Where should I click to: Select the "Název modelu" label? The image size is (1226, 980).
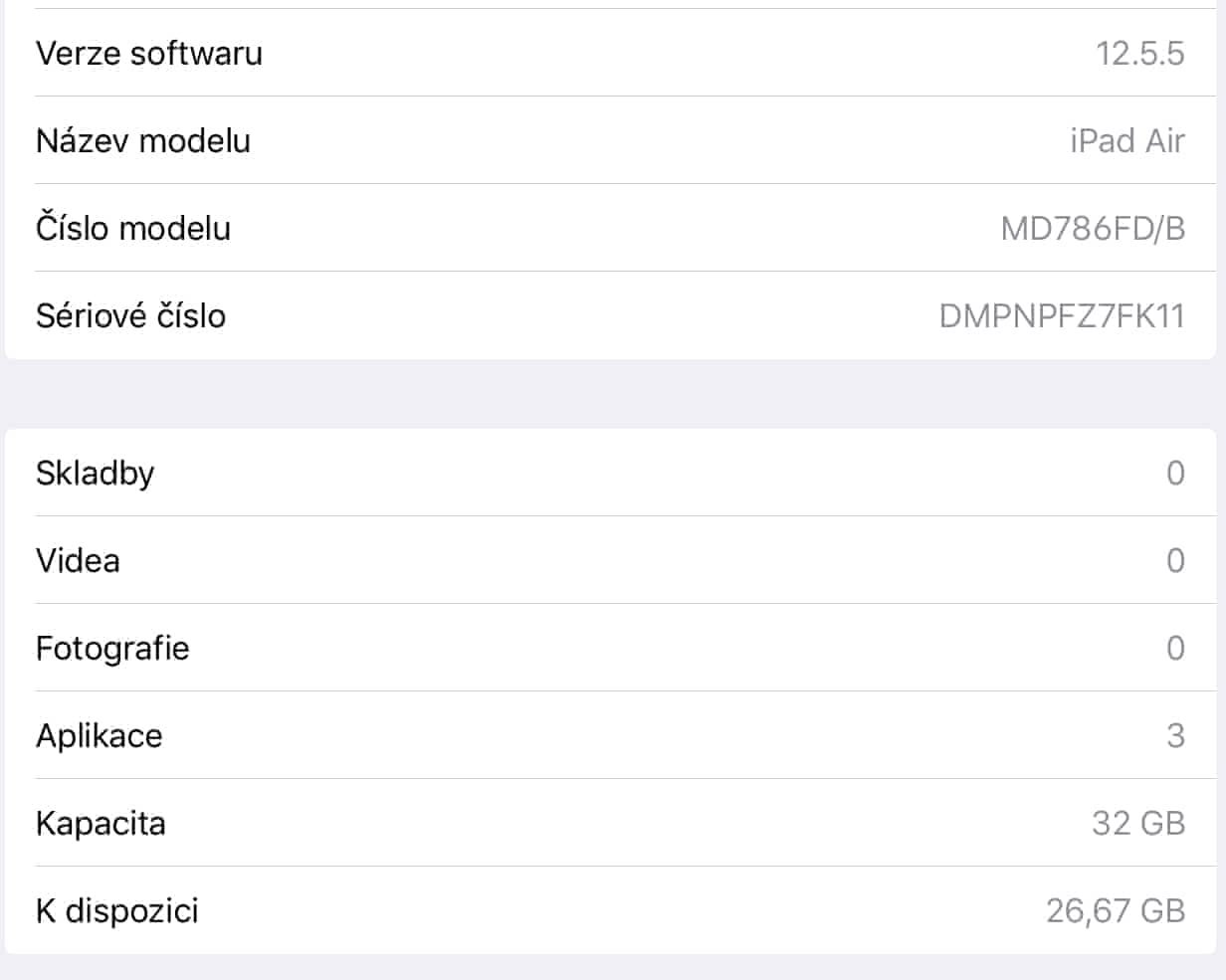(143, 140)
